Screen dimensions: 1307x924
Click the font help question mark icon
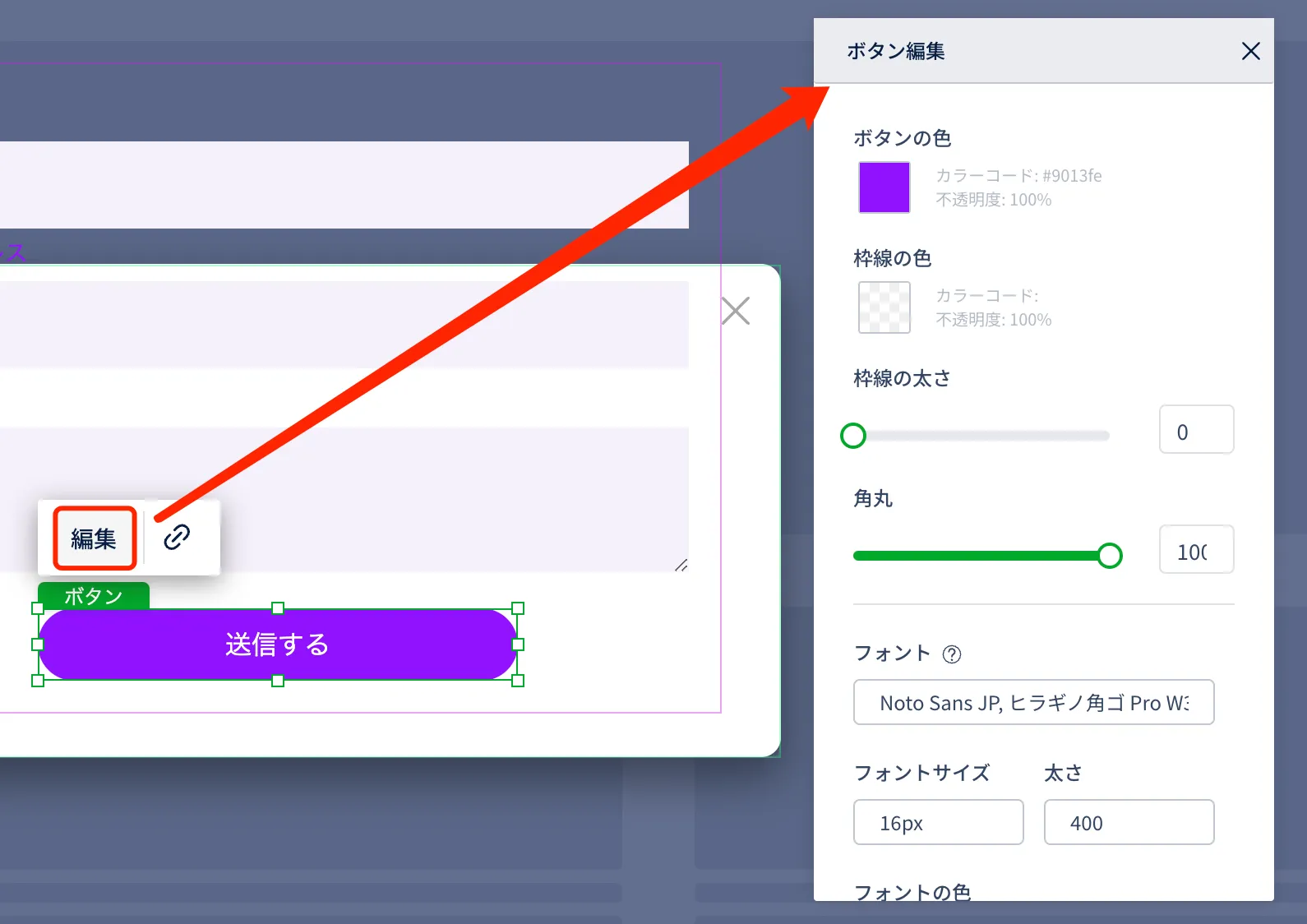tap(951, 654)
